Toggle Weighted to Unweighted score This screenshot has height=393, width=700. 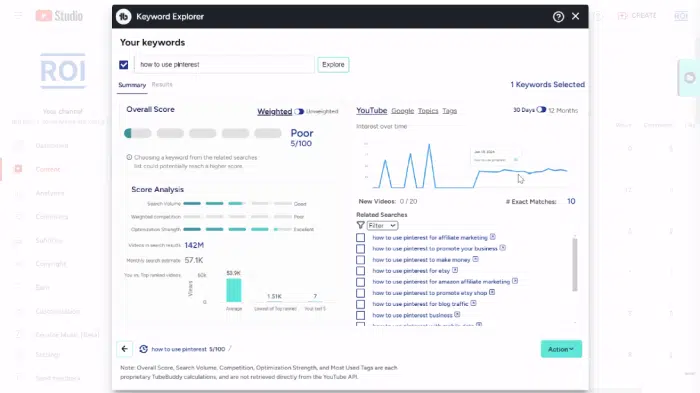point(299,111)
